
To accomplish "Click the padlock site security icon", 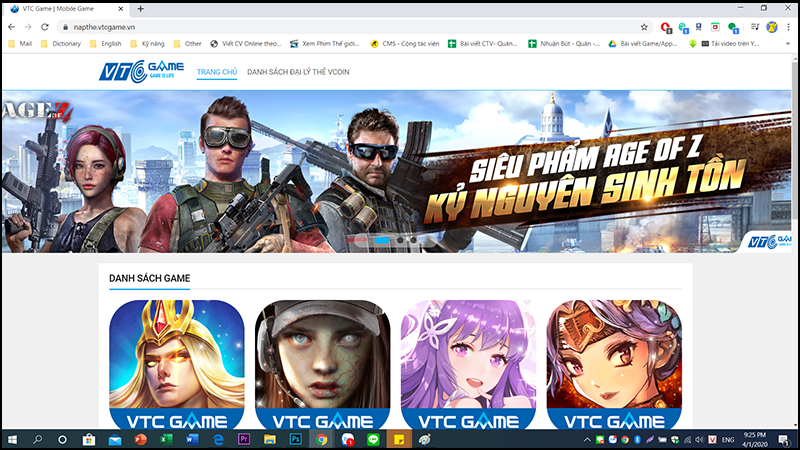I will [65, 27].
